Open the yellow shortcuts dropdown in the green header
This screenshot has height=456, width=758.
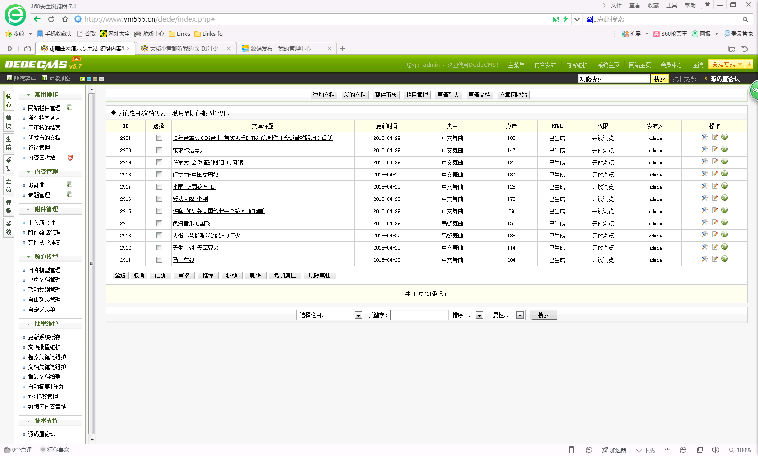[x=730, y=64]
